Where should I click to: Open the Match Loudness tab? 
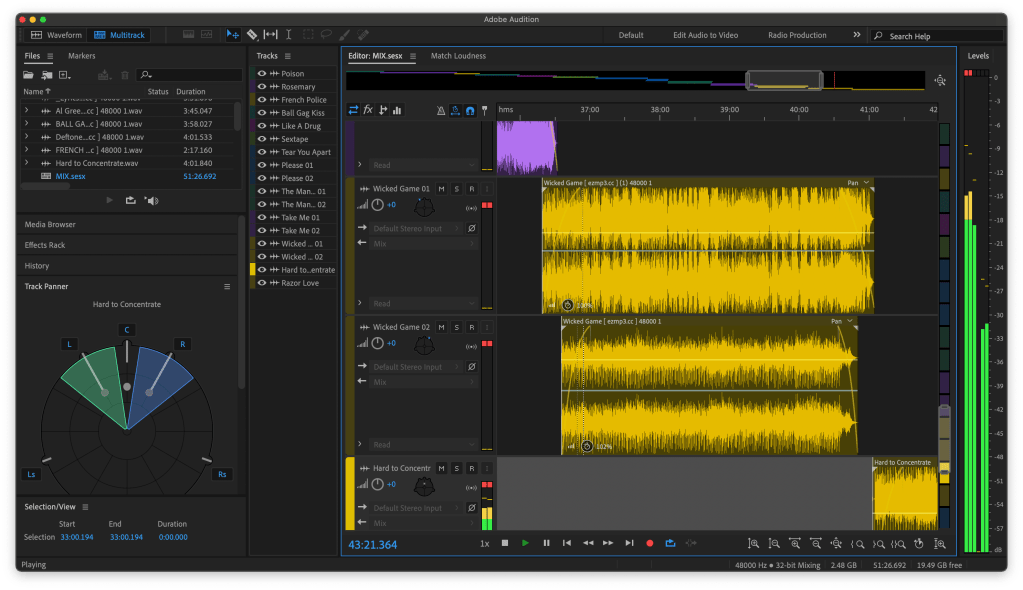pyautogui.click(x=458, y=56)
